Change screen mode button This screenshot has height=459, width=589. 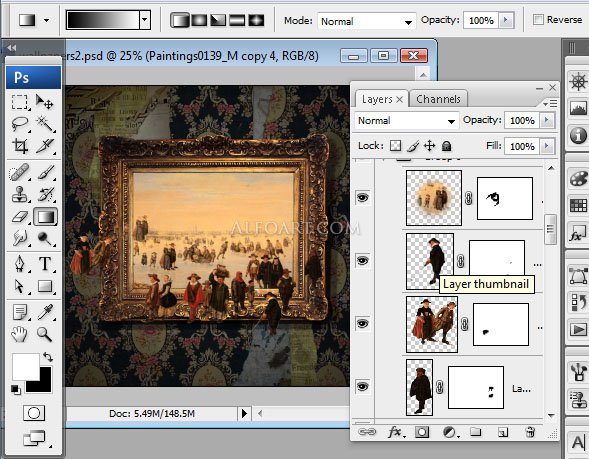[x=34, y=438]
